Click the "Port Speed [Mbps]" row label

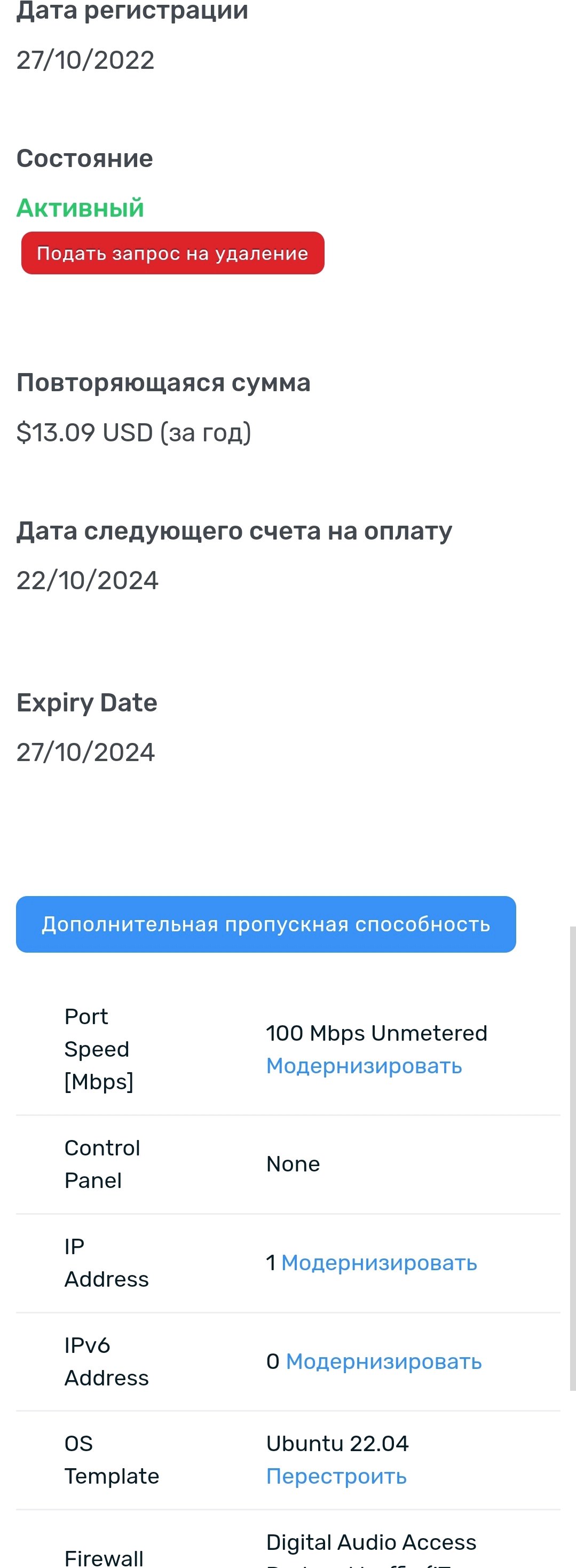[99, 1049]
